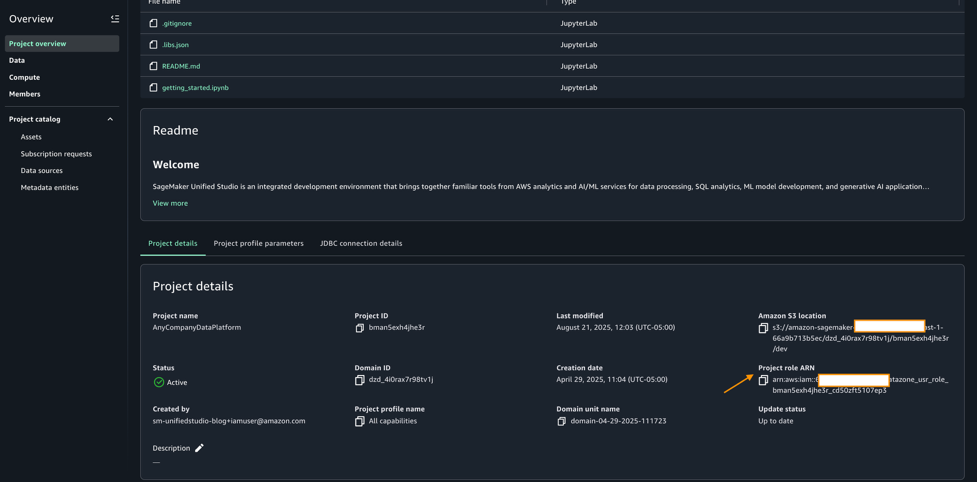Open Subscription requests in Project catalog
Viewport: 977px width, 482px height.
click(x=56, y=154)
